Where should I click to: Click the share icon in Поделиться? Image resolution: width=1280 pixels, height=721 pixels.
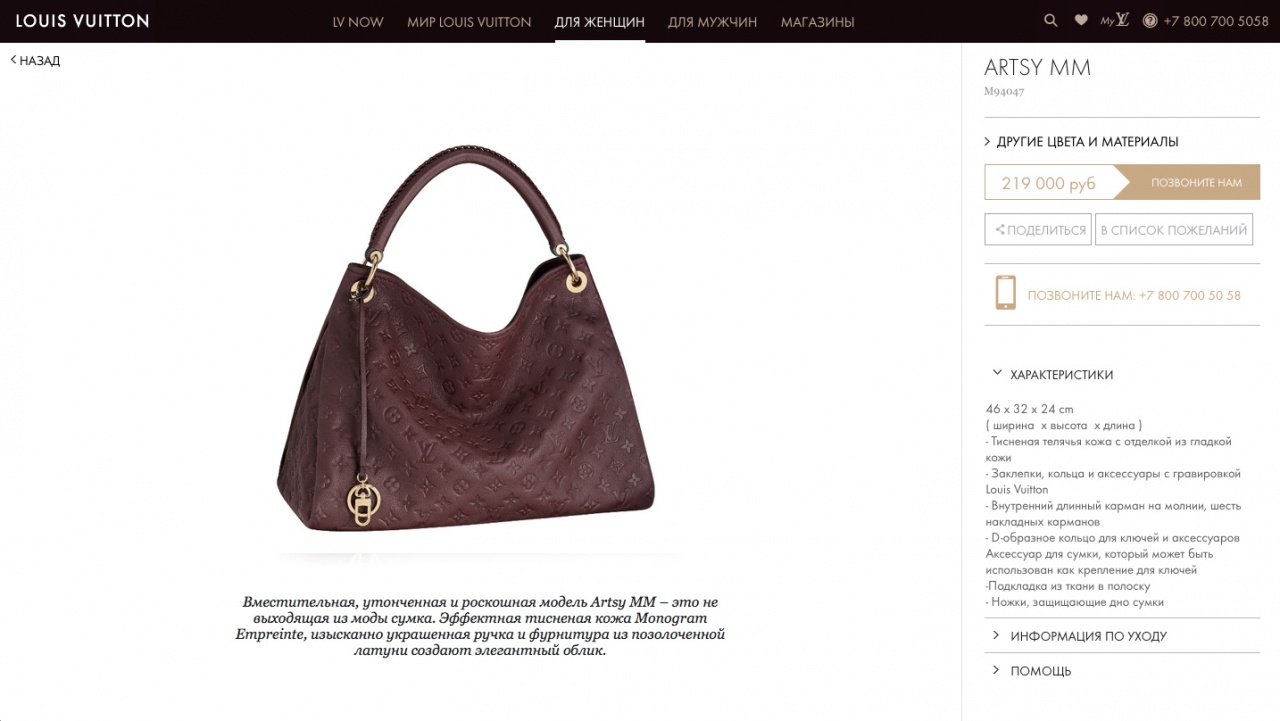click(1000, 230)
